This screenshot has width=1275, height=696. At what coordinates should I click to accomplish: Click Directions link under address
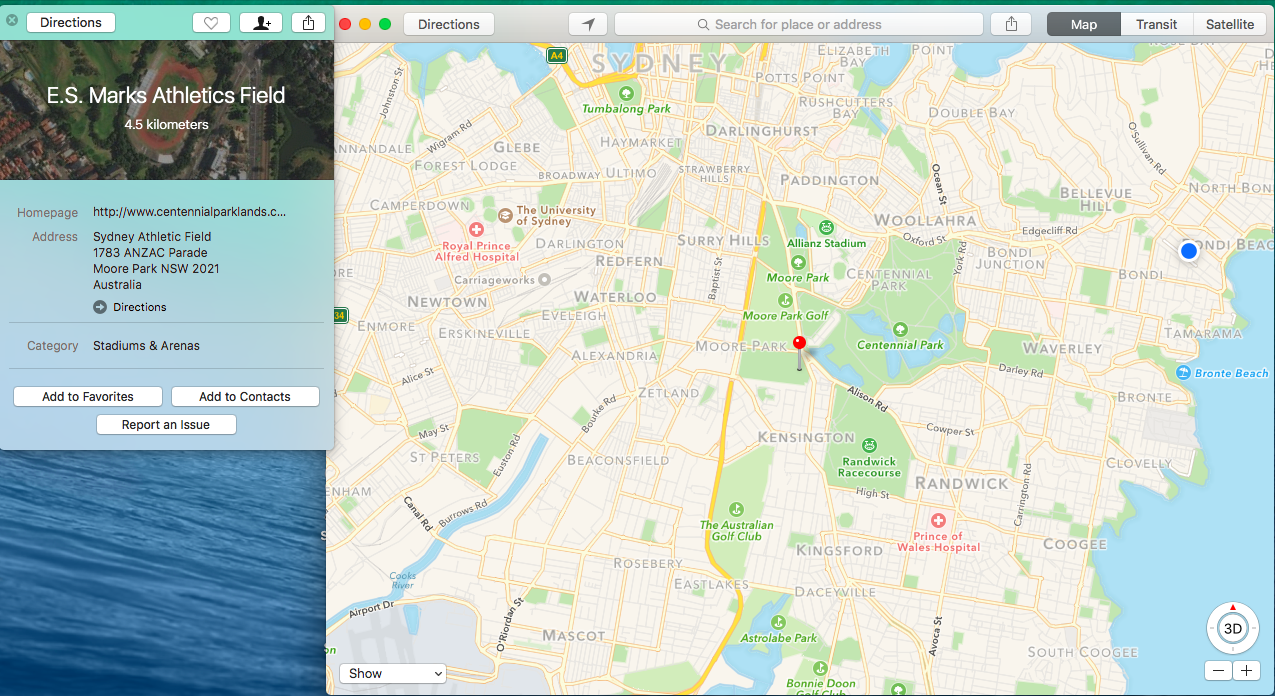click(x=130, y=307)
